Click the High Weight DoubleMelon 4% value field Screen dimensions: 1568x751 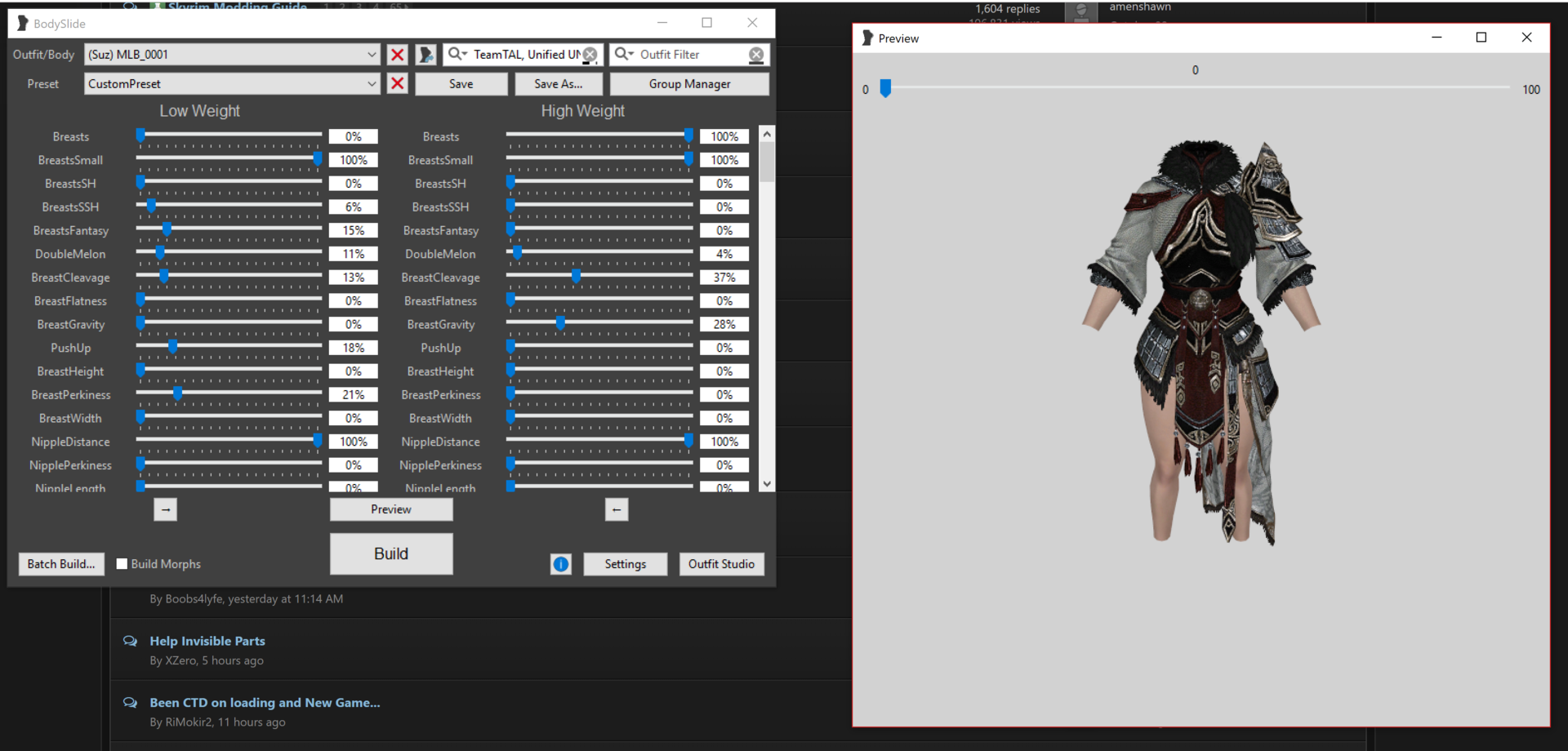724,254
